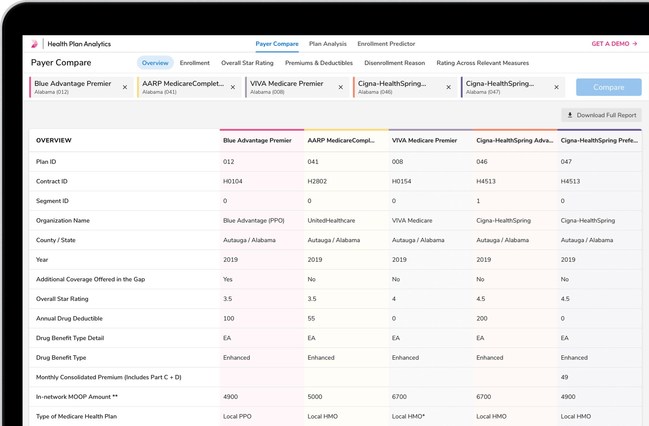The image size is (649, 426).
Task: Click the Health Plan Analytics logo icon
Action: point(34,43)
